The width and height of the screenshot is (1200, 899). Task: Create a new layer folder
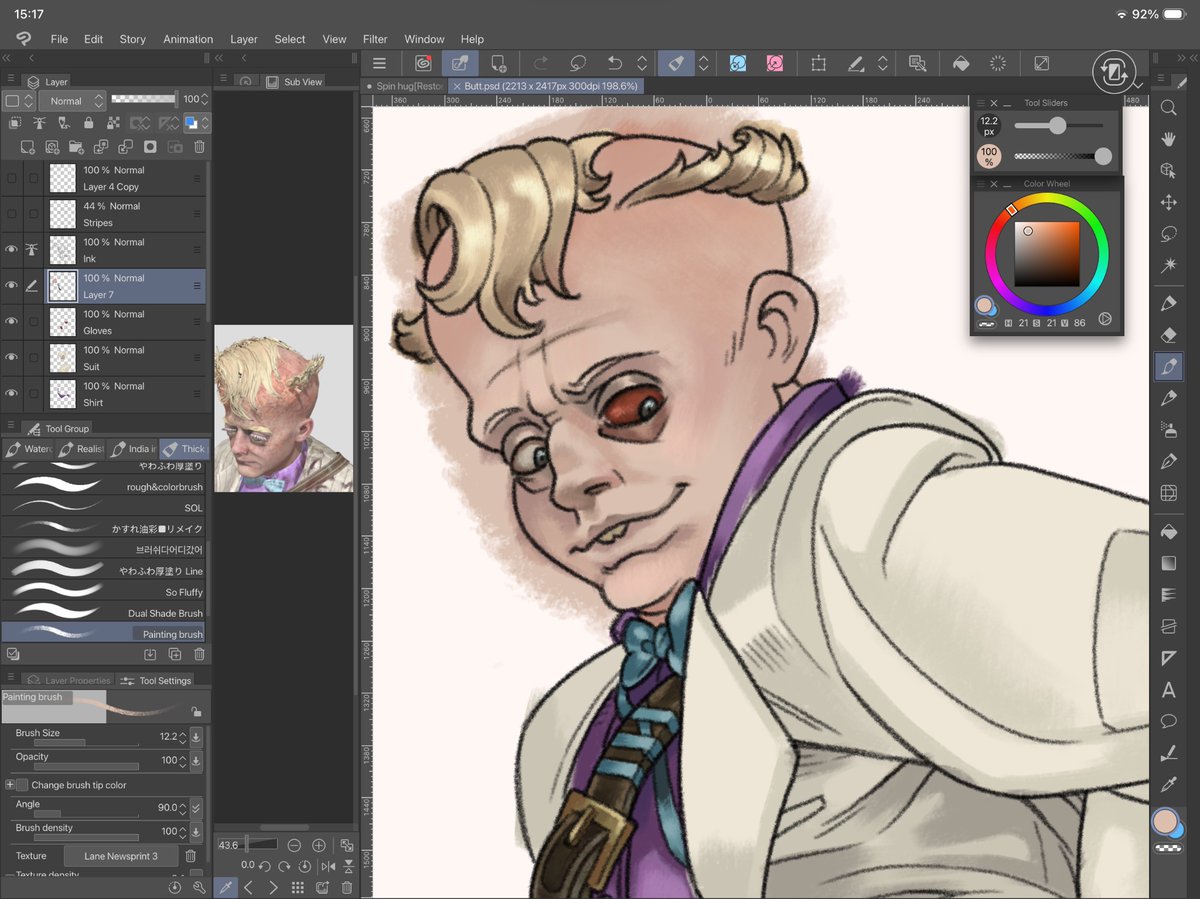click(76, 147)
